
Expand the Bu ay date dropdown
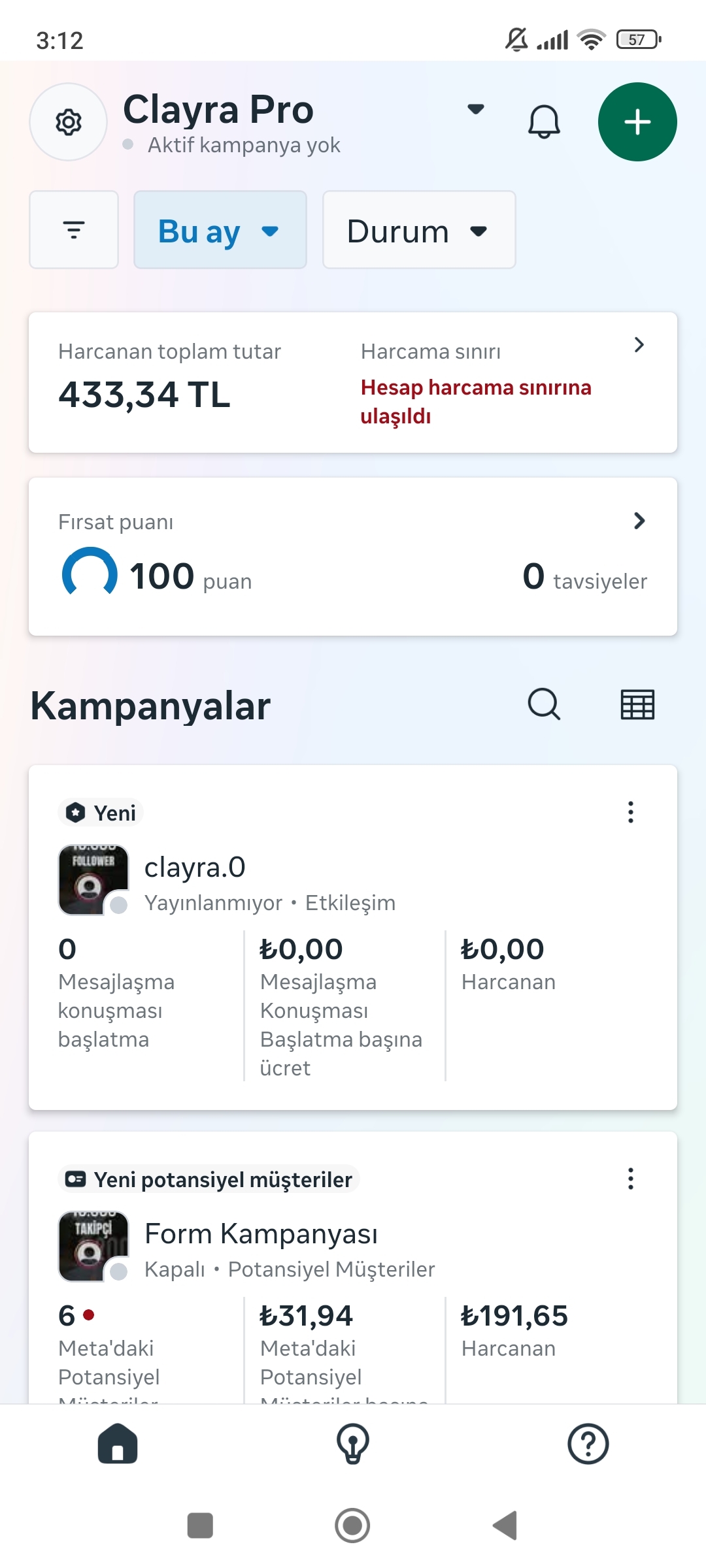pyautogui.click(x=220, y=230)
